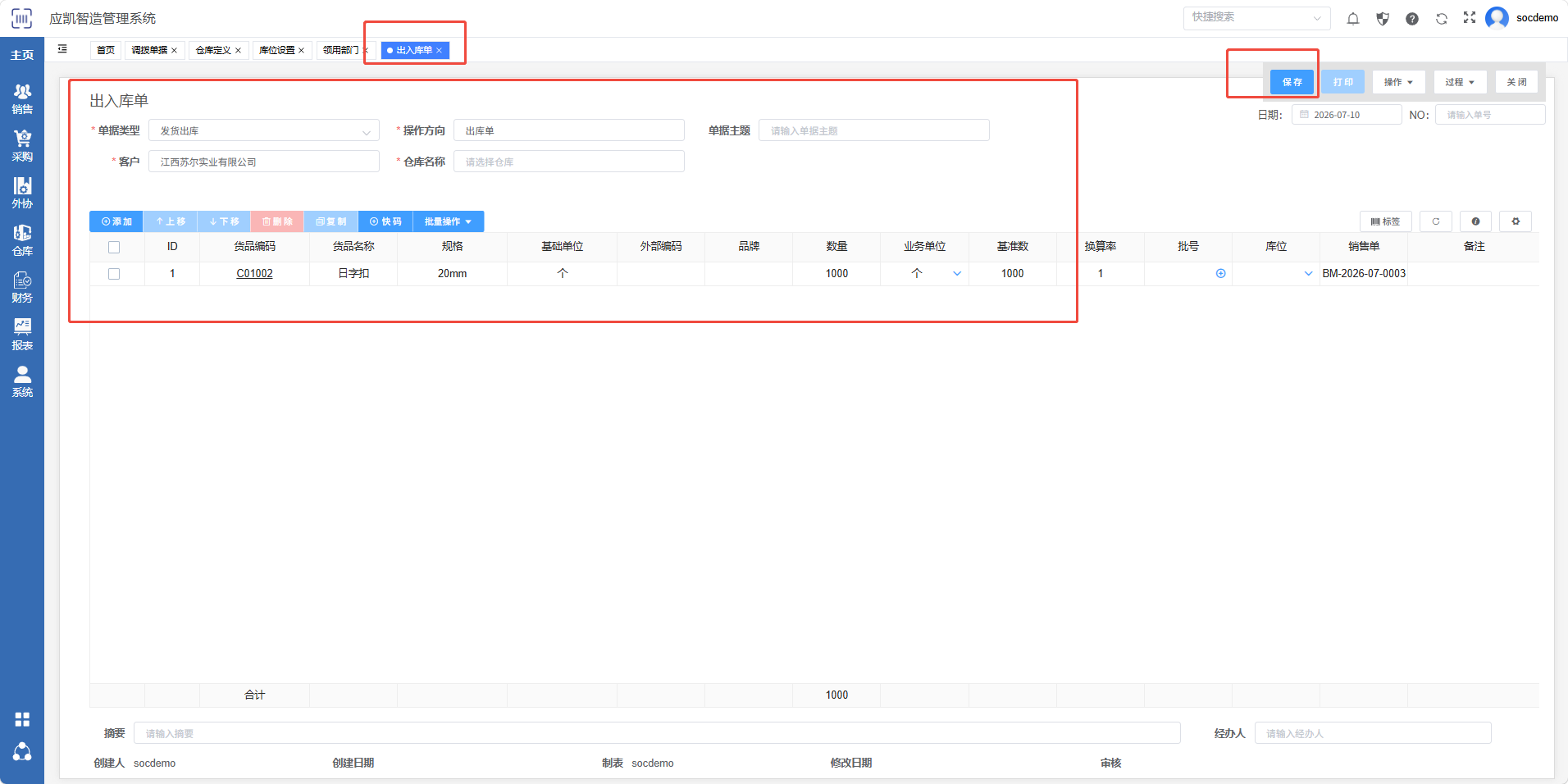Check the row 1 checkbox for C01002

114,274
